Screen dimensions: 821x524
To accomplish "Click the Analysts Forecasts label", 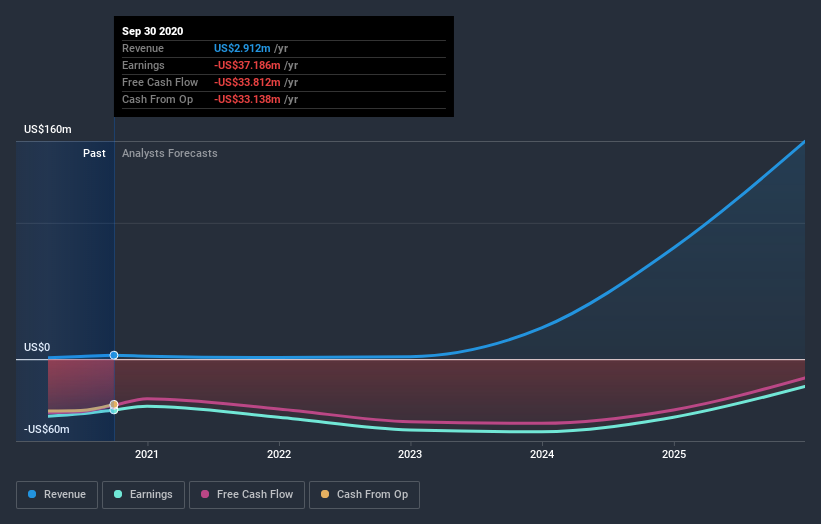I will click(x=170, y=153).
